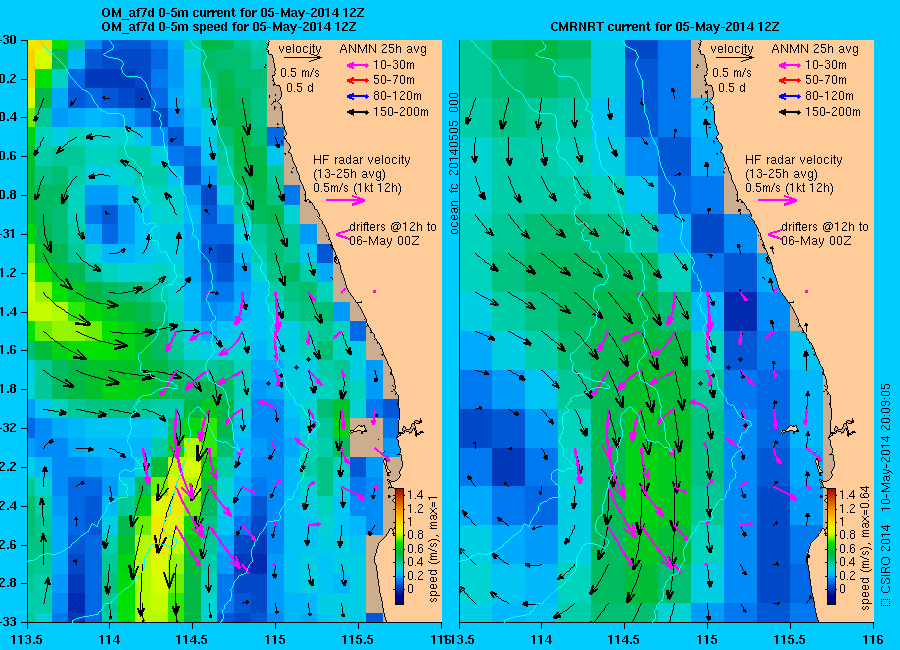The image size is (900, 650).
Task: Click the magenta HF radar arrow in right panel
Action: [778, 200]
